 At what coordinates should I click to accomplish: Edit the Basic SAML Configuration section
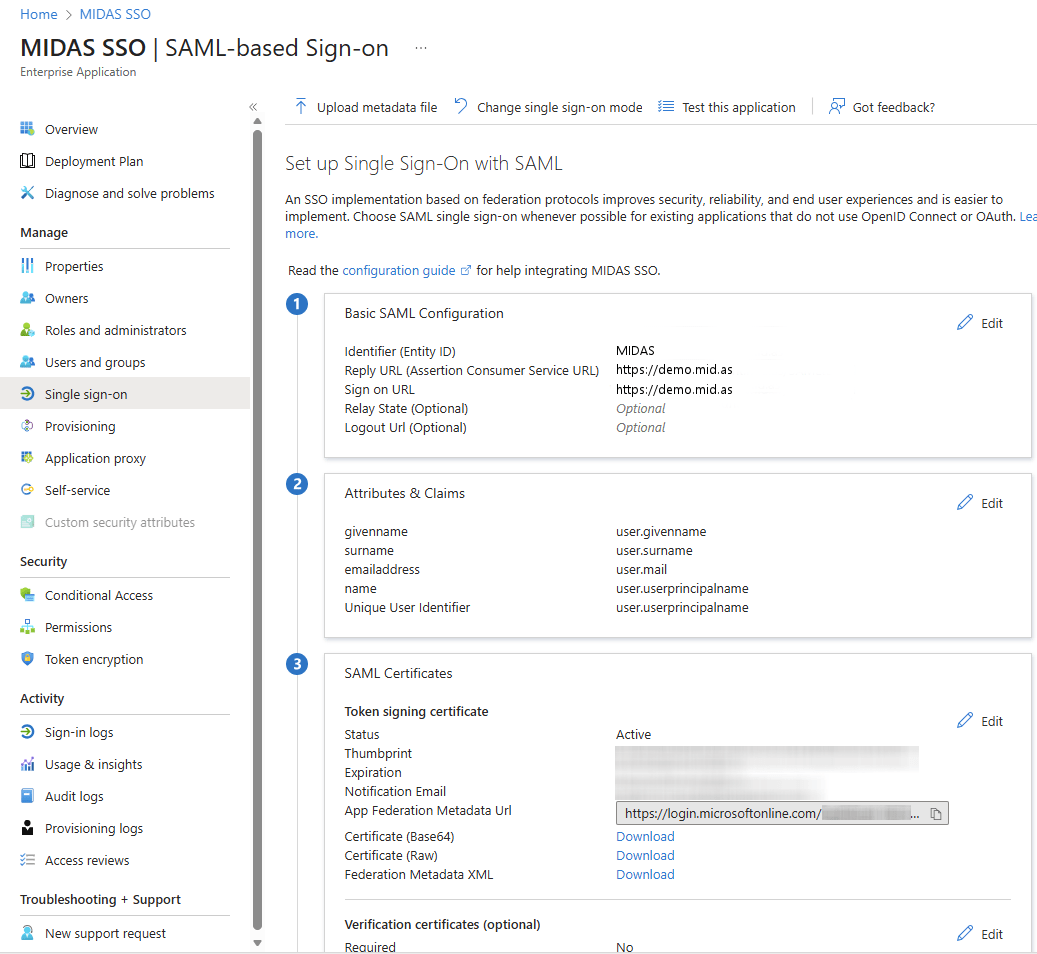tap(980, 322)
